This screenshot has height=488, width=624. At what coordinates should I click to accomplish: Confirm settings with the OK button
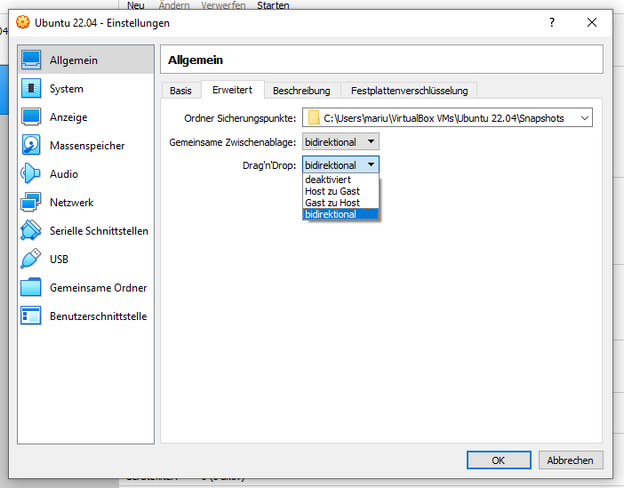pyautogui.click(x=498, y=460)
